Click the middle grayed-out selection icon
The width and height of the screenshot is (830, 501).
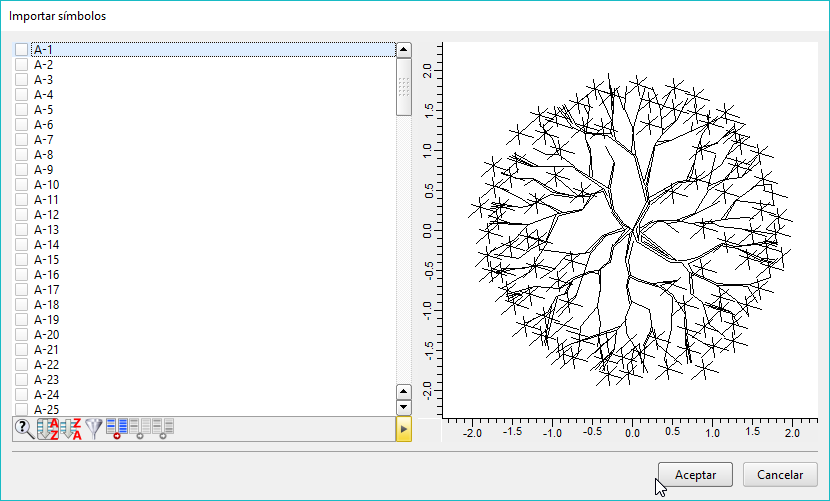pos(140,428)
